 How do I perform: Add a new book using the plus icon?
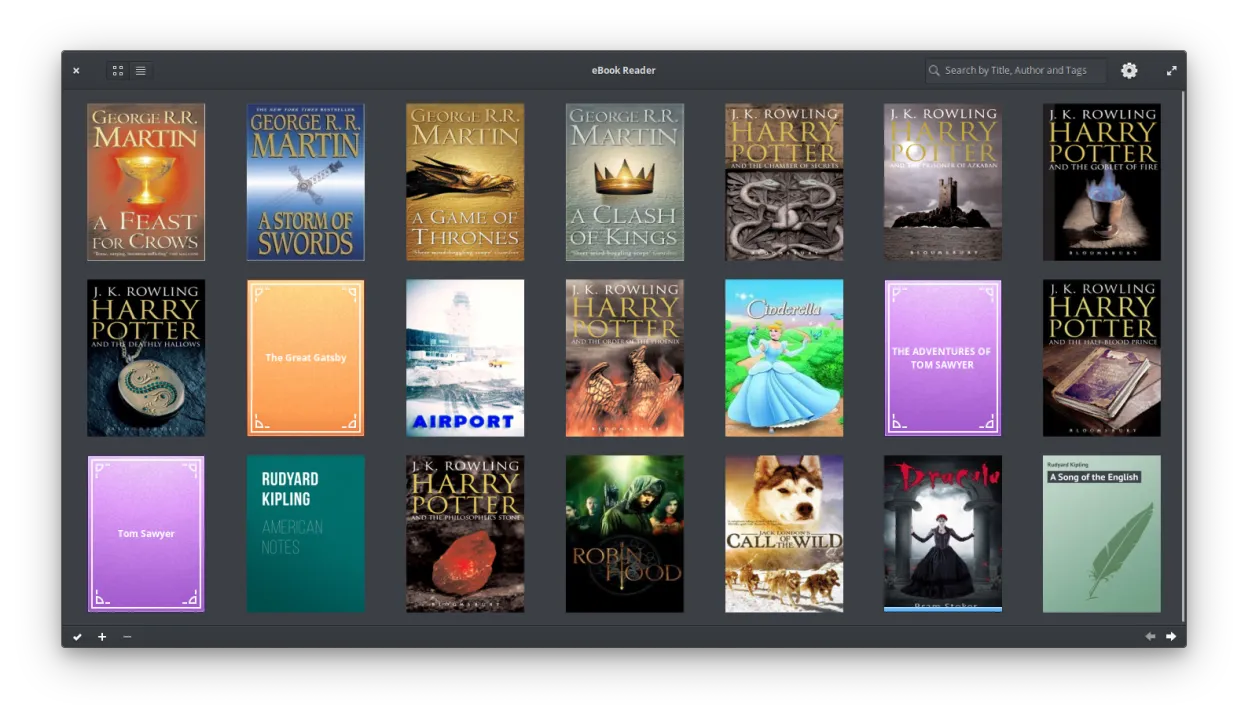coord(101,636)
